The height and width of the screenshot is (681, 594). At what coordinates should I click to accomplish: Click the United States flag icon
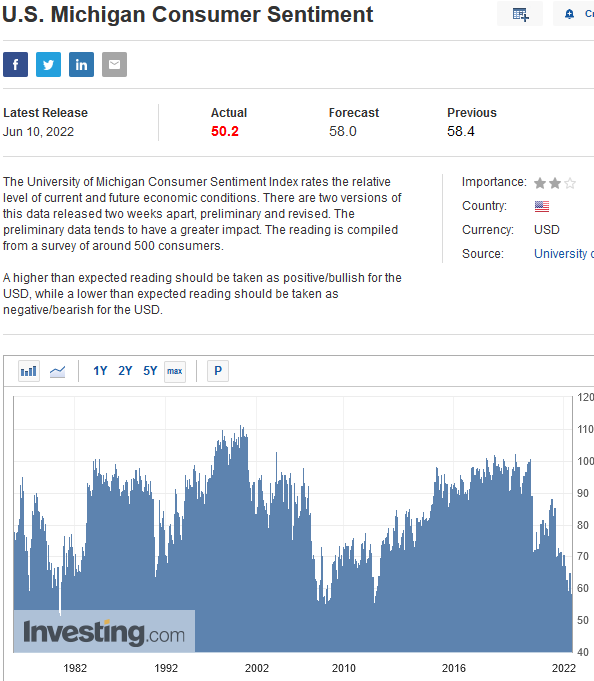coord(542,206)
